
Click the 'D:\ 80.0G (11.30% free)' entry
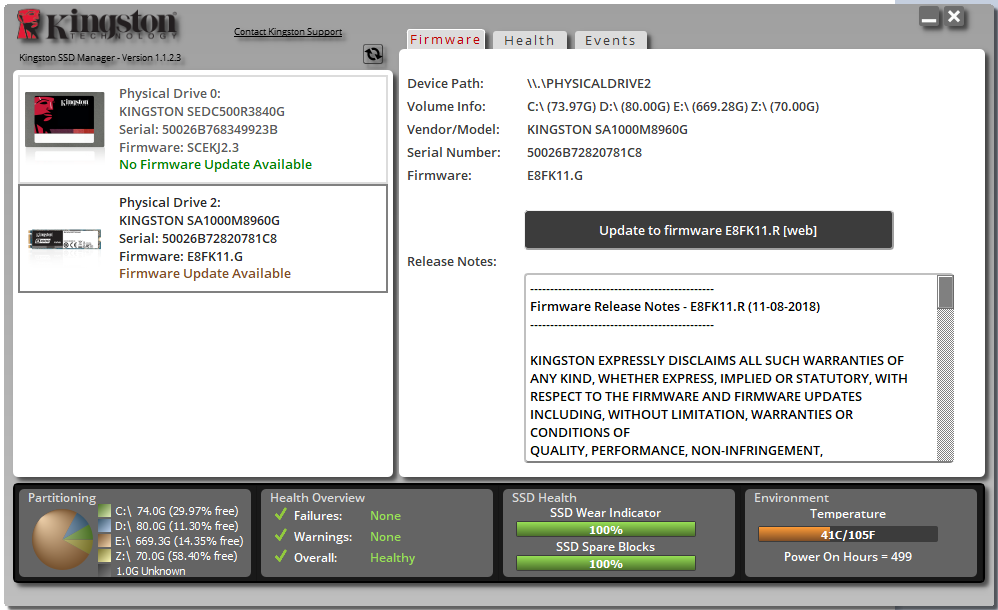click(177, 526)
